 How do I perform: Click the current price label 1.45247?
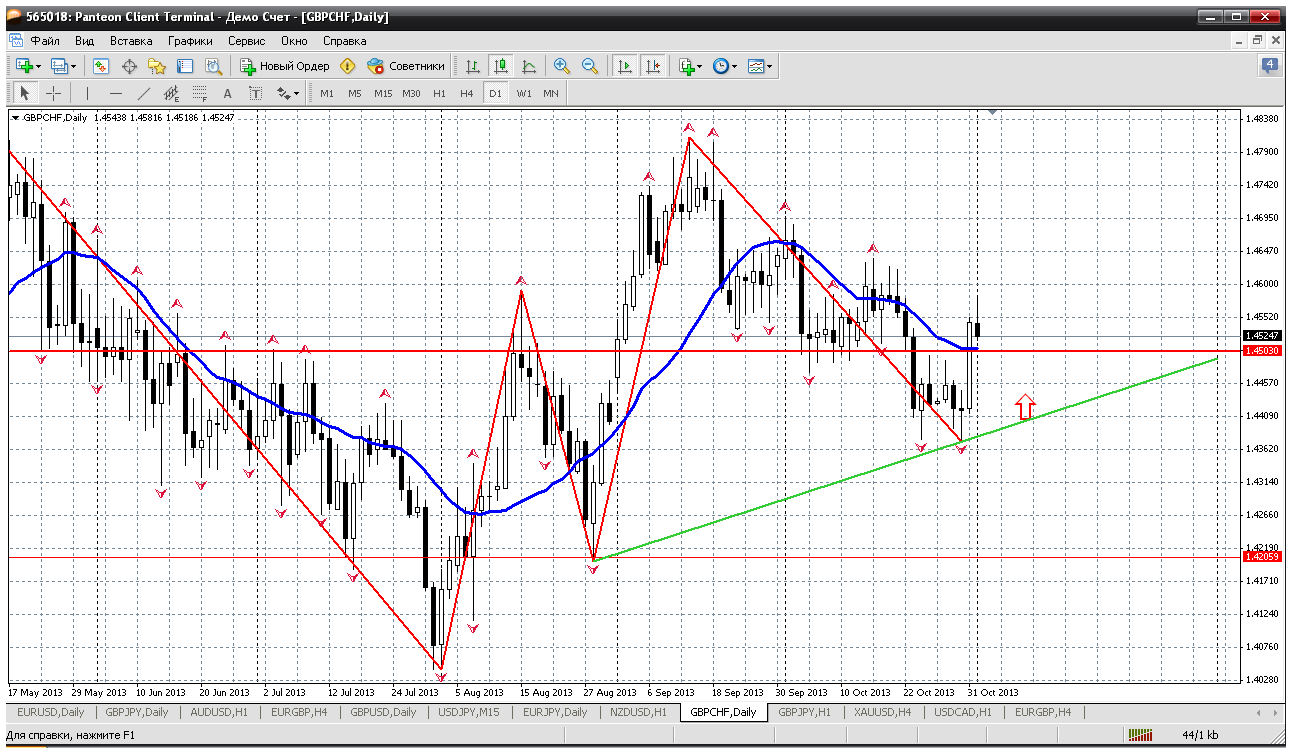1260,336
